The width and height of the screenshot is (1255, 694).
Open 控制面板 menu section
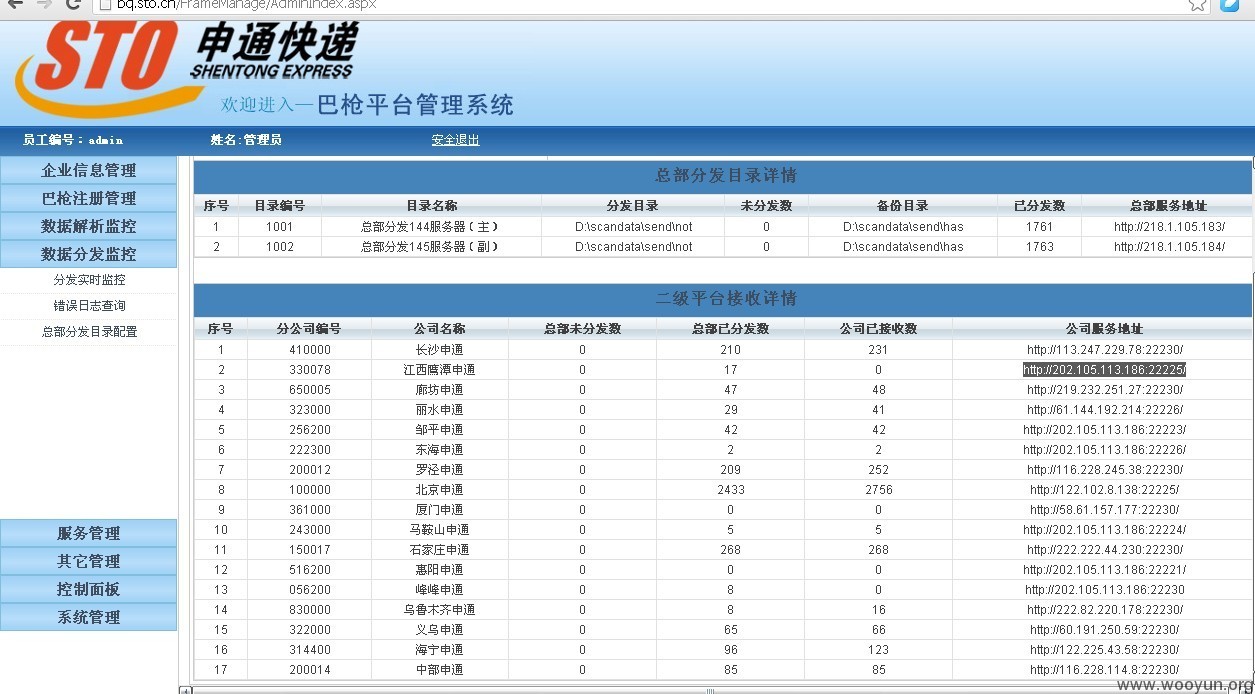[89, 589]
